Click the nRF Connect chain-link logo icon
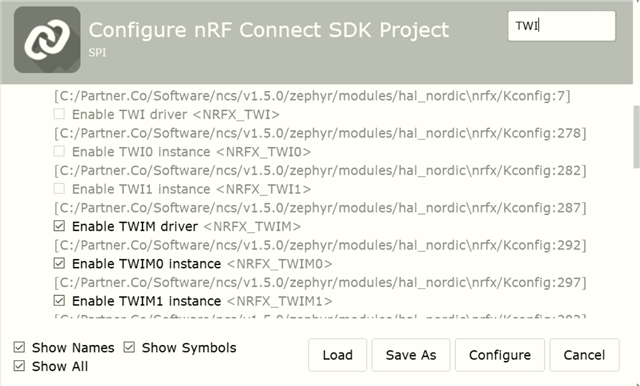Image resolution: width=640 pixels, height=386 pixels. point(47,40)
